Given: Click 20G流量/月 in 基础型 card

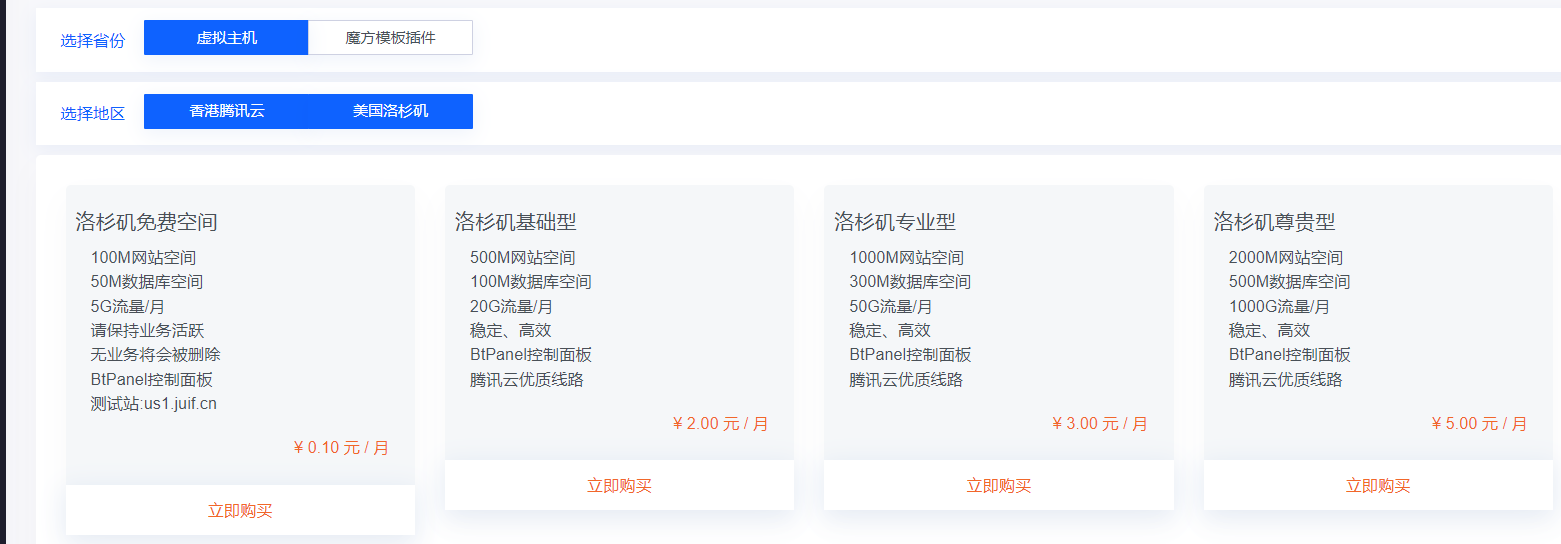Looking at the screenshot, I should (x=511, y=306).
